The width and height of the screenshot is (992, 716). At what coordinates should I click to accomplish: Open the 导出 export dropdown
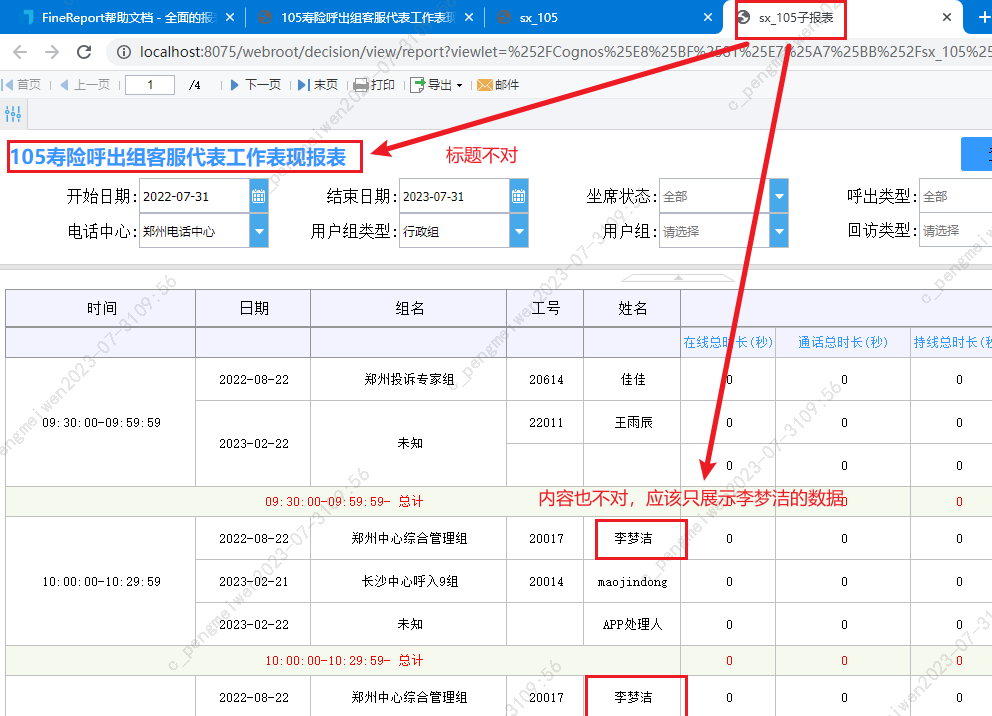437,85
